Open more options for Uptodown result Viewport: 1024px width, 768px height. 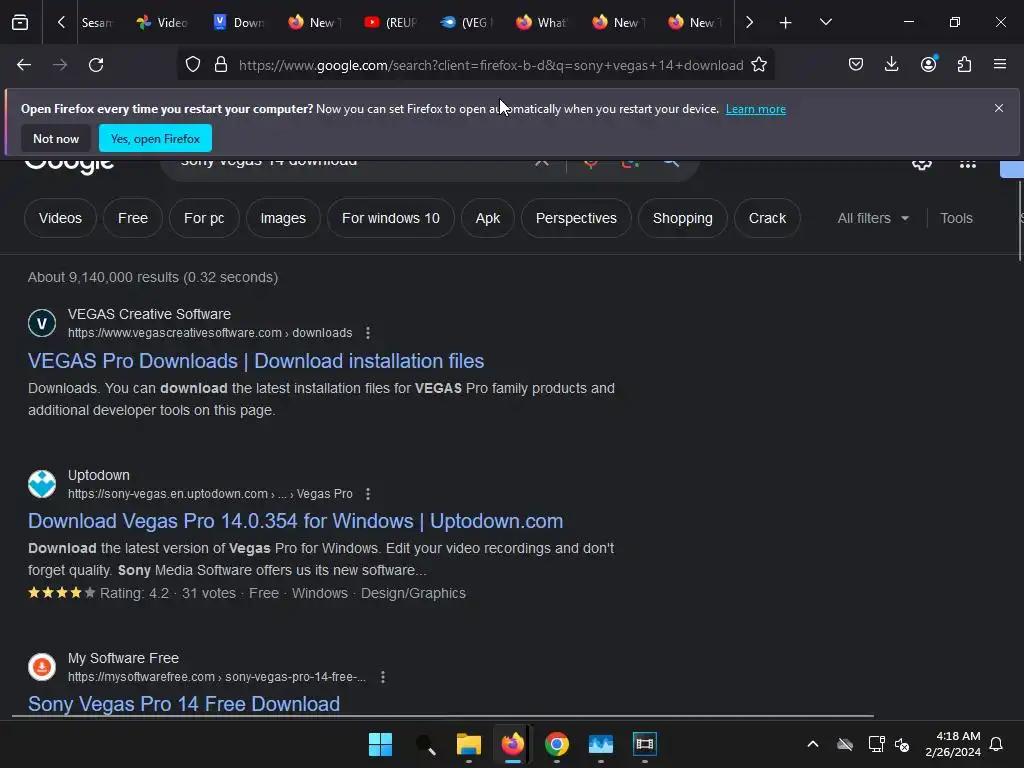click(368, 494)
